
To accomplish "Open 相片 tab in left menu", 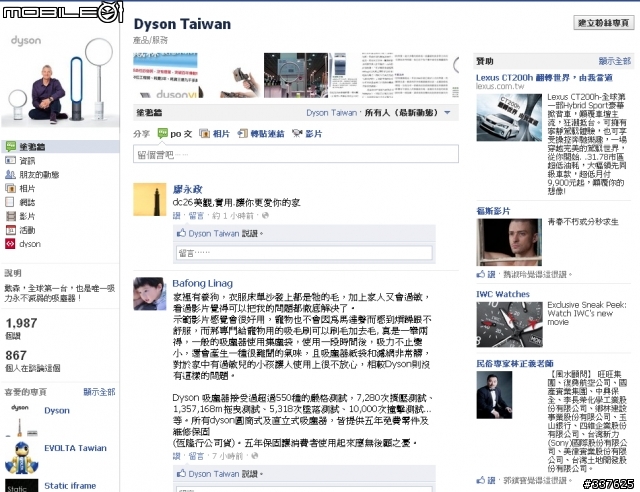I will point(27,188).
